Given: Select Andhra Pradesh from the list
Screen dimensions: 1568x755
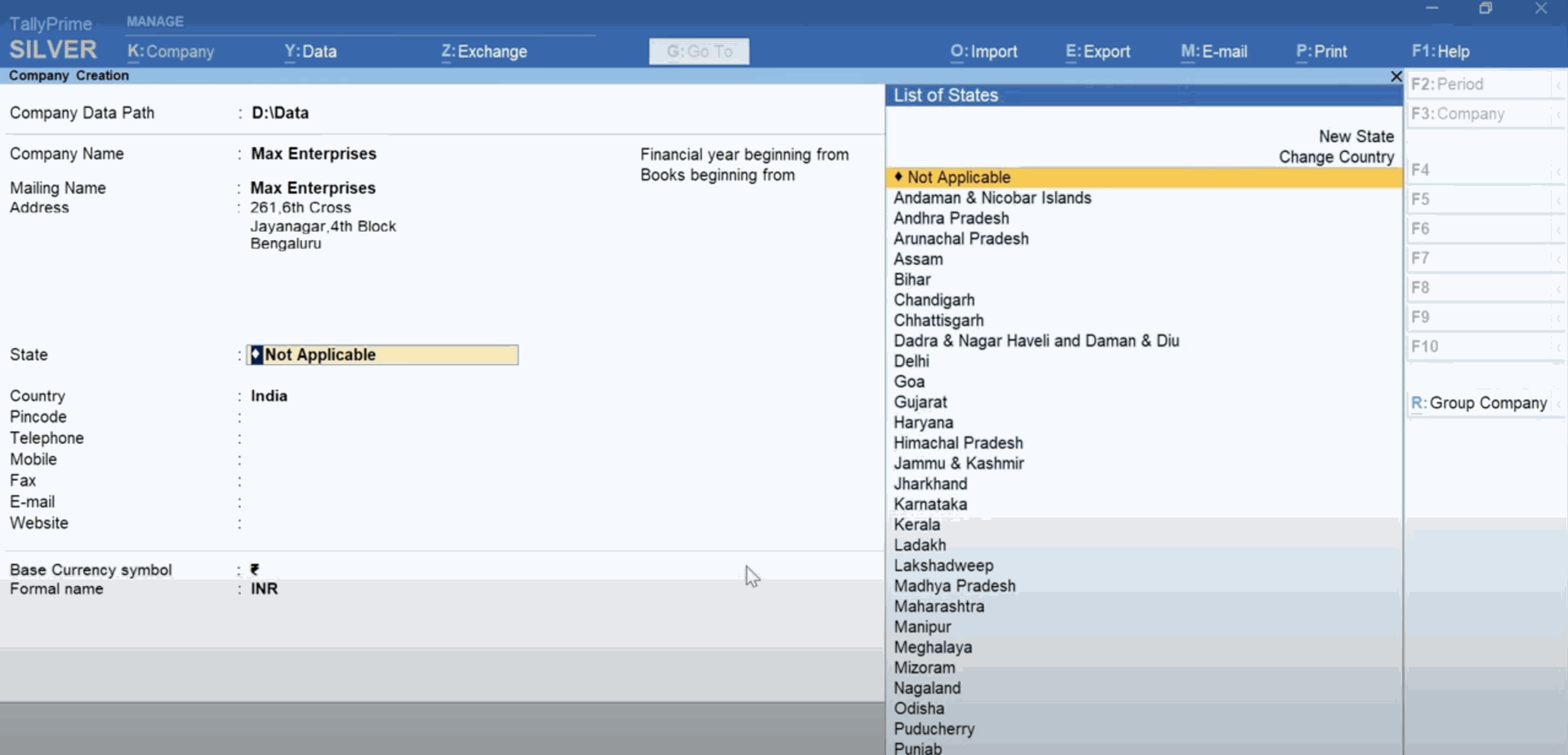Looking at the screenshot, I should 951,218.
